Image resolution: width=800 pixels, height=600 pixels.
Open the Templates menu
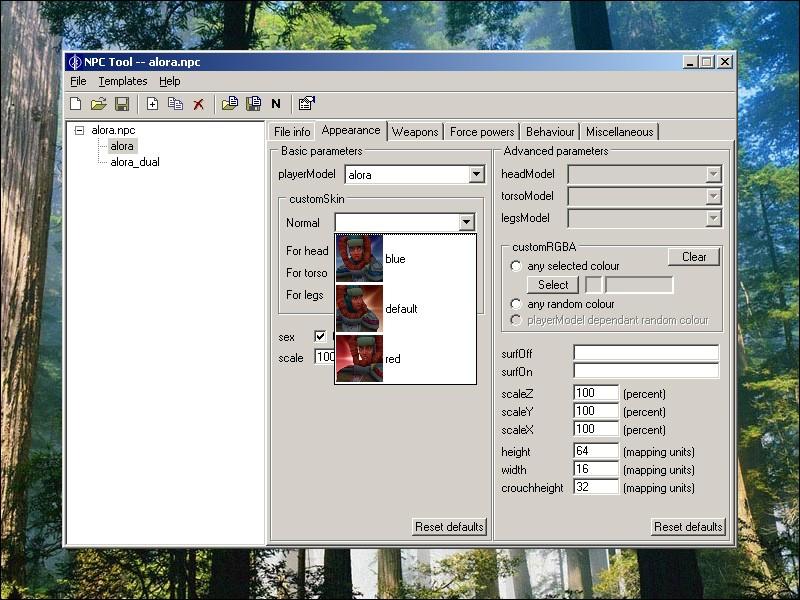coord(122,81)
